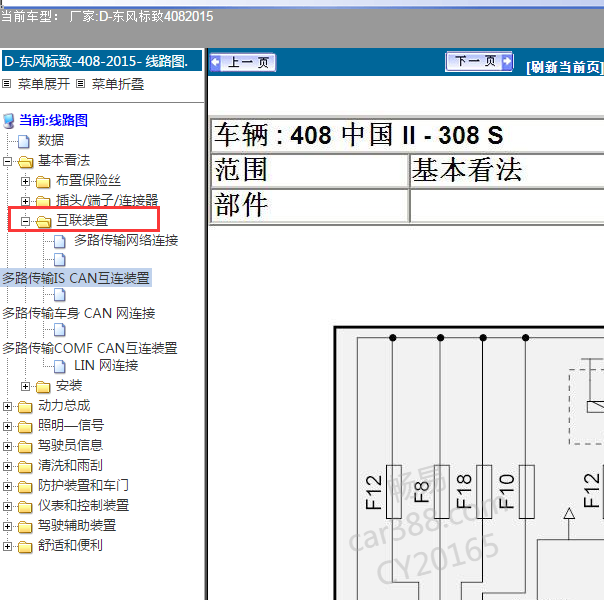This screenshot has height=600, width=604.
Task: Expand the 防护装置和车门 folder
Action: pos(7,486)
